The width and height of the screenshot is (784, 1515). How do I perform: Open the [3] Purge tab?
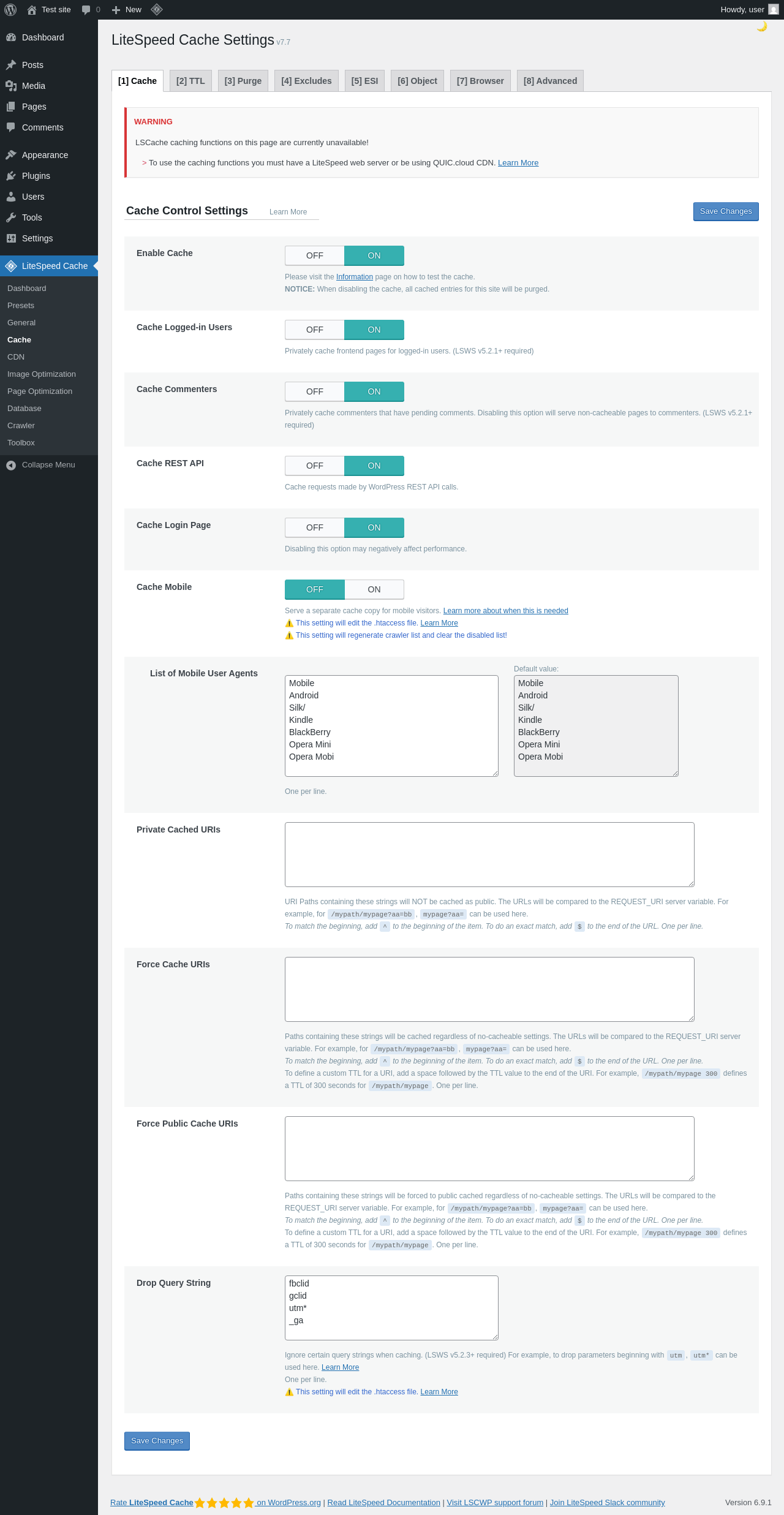coord(243,81)
